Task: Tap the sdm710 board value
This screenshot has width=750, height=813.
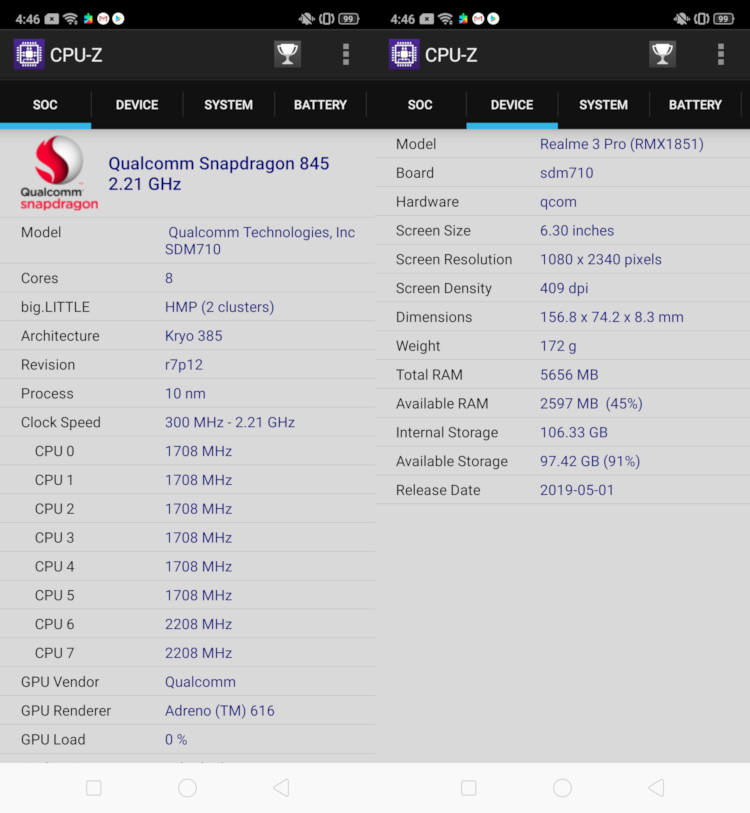Action: click(x=566, y=173)
